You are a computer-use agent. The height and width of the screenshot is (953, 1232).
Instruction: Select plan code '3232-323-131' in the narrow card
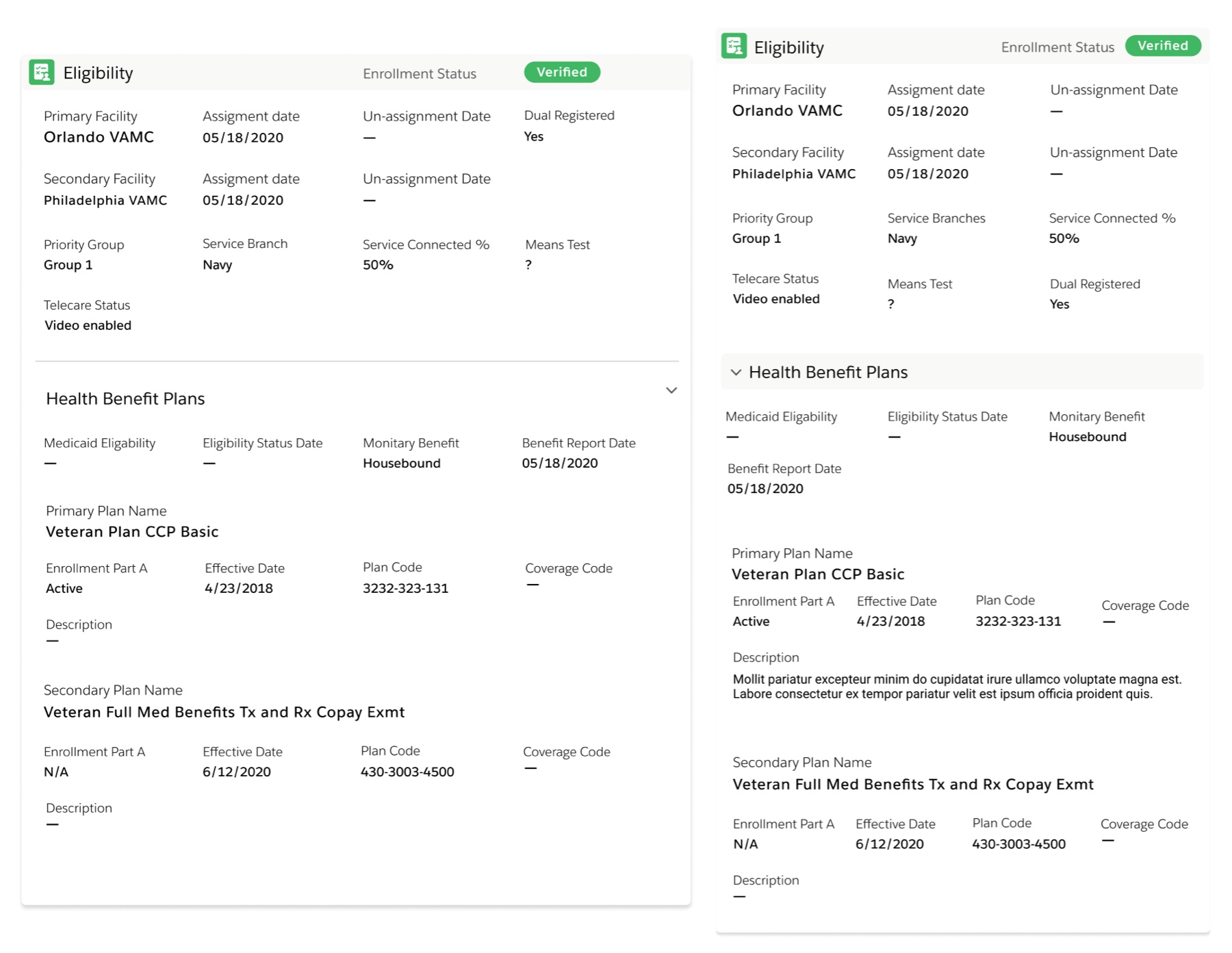point(1018,621)
